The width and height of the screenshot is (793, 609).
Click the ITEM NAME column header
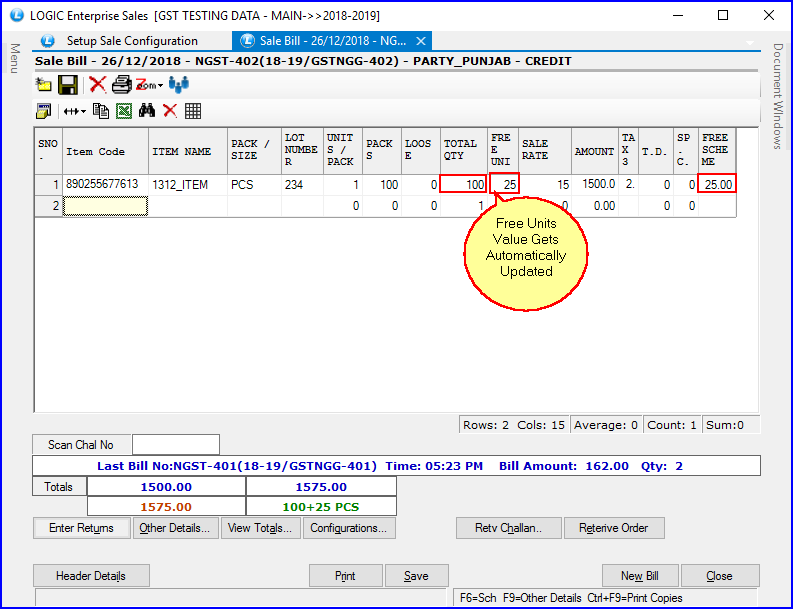click(x=188, y=151)
